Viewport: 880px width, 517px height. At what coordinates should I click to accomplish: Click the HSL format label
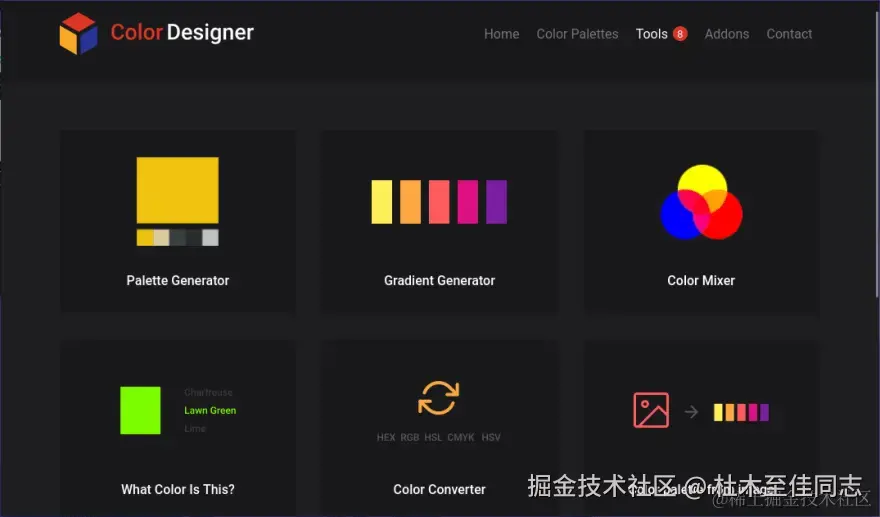[433, 437]
